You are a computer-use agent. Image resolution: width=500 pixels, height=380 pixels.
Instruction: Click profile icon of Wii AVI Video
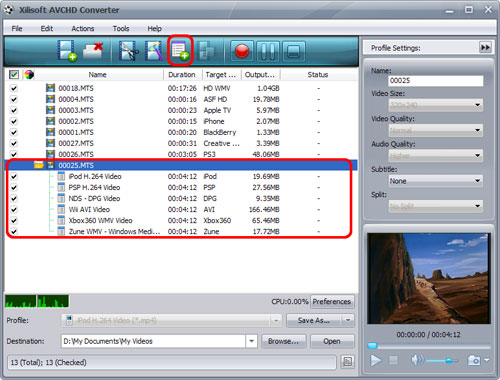pyautogui.click(x=61, y=209)
